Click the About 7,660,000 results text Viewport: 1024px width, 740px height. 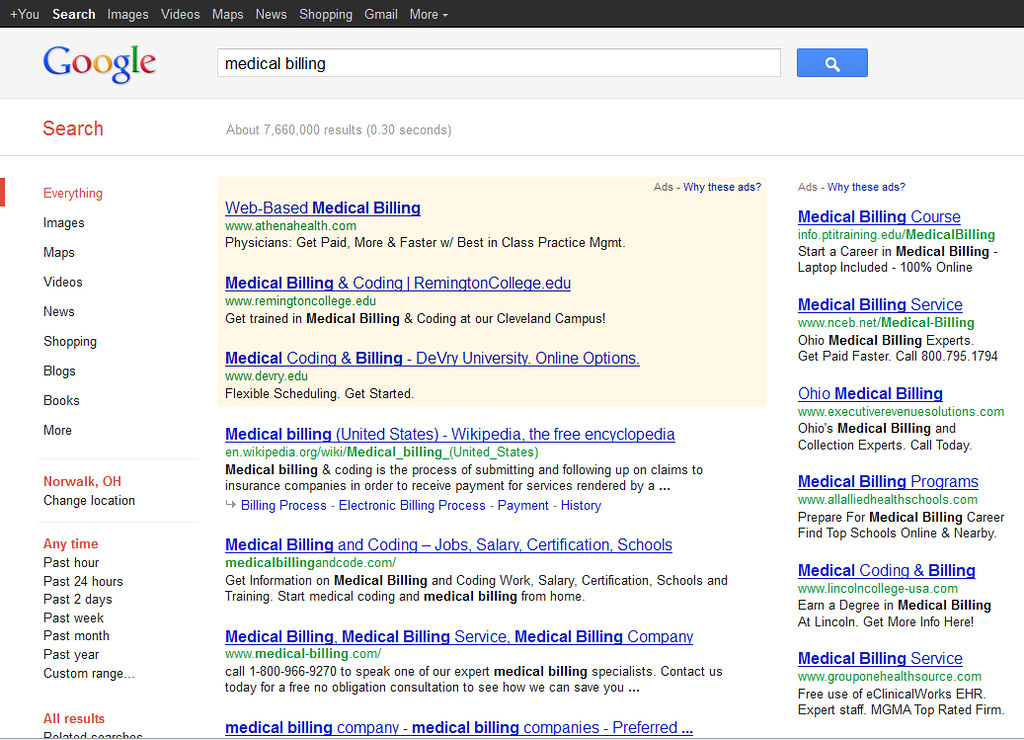(339, 130)
